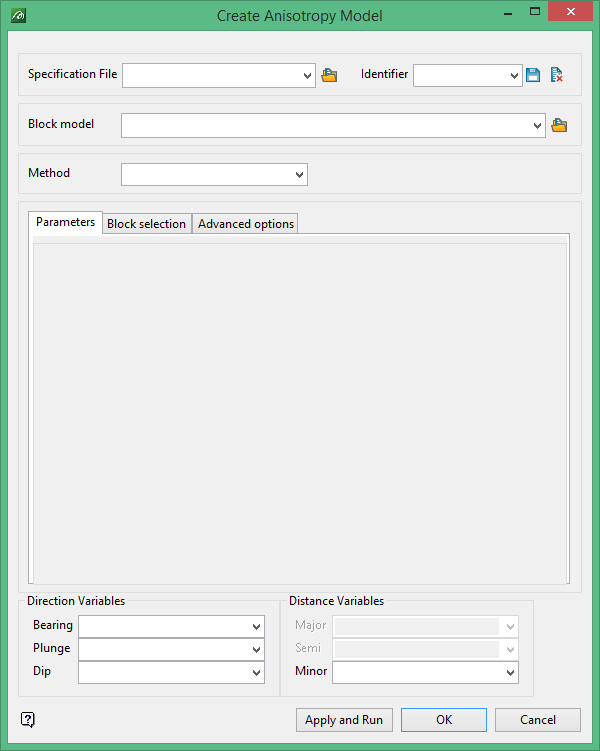Browse for a specification file via folder icon
This screenshot has height=751, width=600.
tap(329, 75)
